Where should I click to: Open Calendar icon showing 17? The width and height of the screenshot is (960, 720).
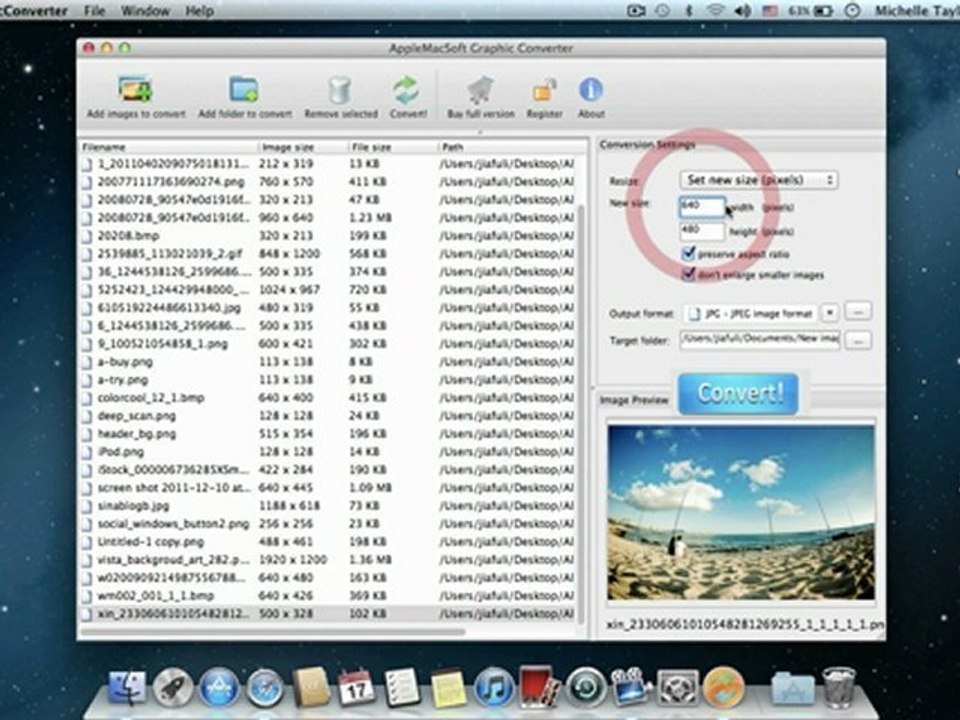(356, 688)
